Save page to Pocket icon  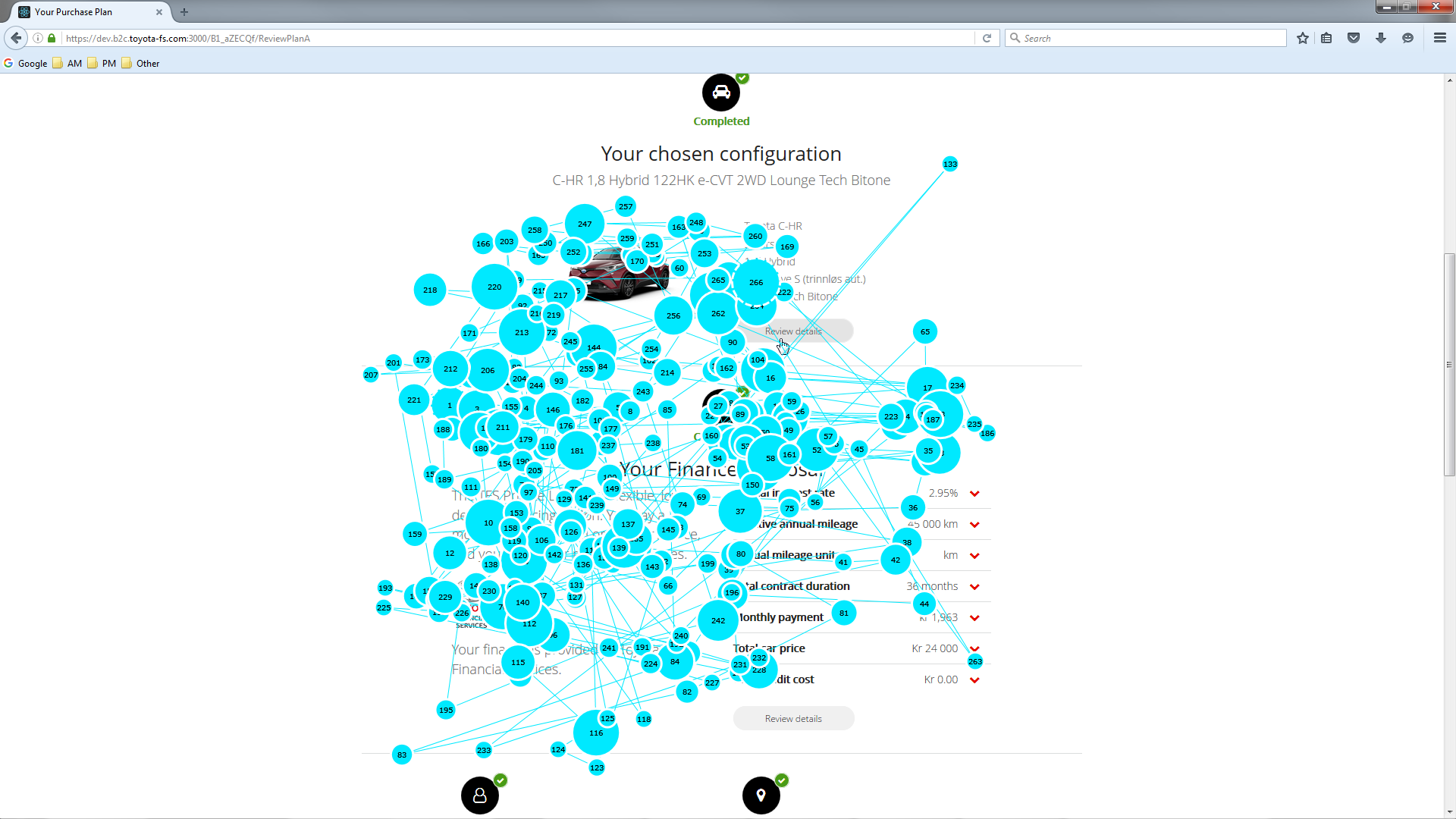coord(1354,38)
